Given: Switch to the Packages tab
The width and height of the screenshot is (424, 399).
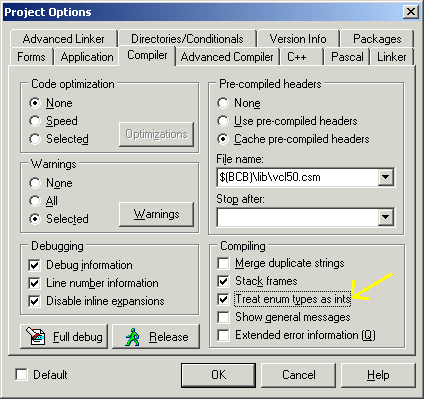Looking at the screenshot, I should click(x=377, y=39).
